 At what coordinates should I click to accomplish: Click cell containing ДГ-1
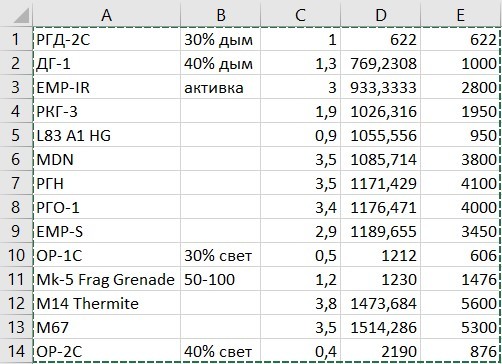[107, 63]
